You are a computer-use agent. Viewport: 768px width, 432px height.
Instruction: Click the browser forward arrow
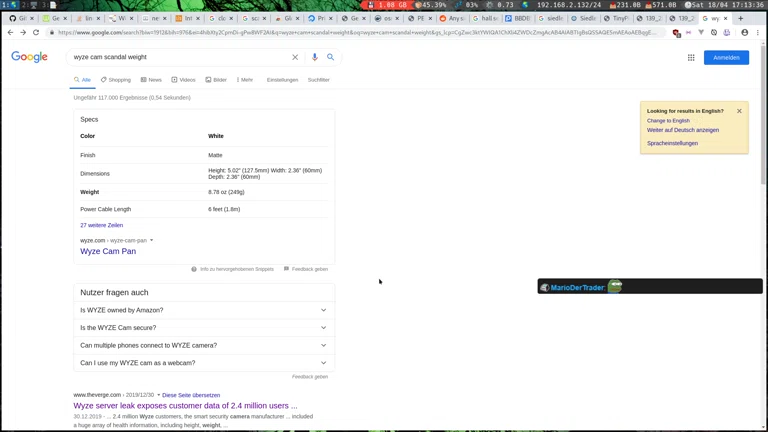tap(23, 32)
